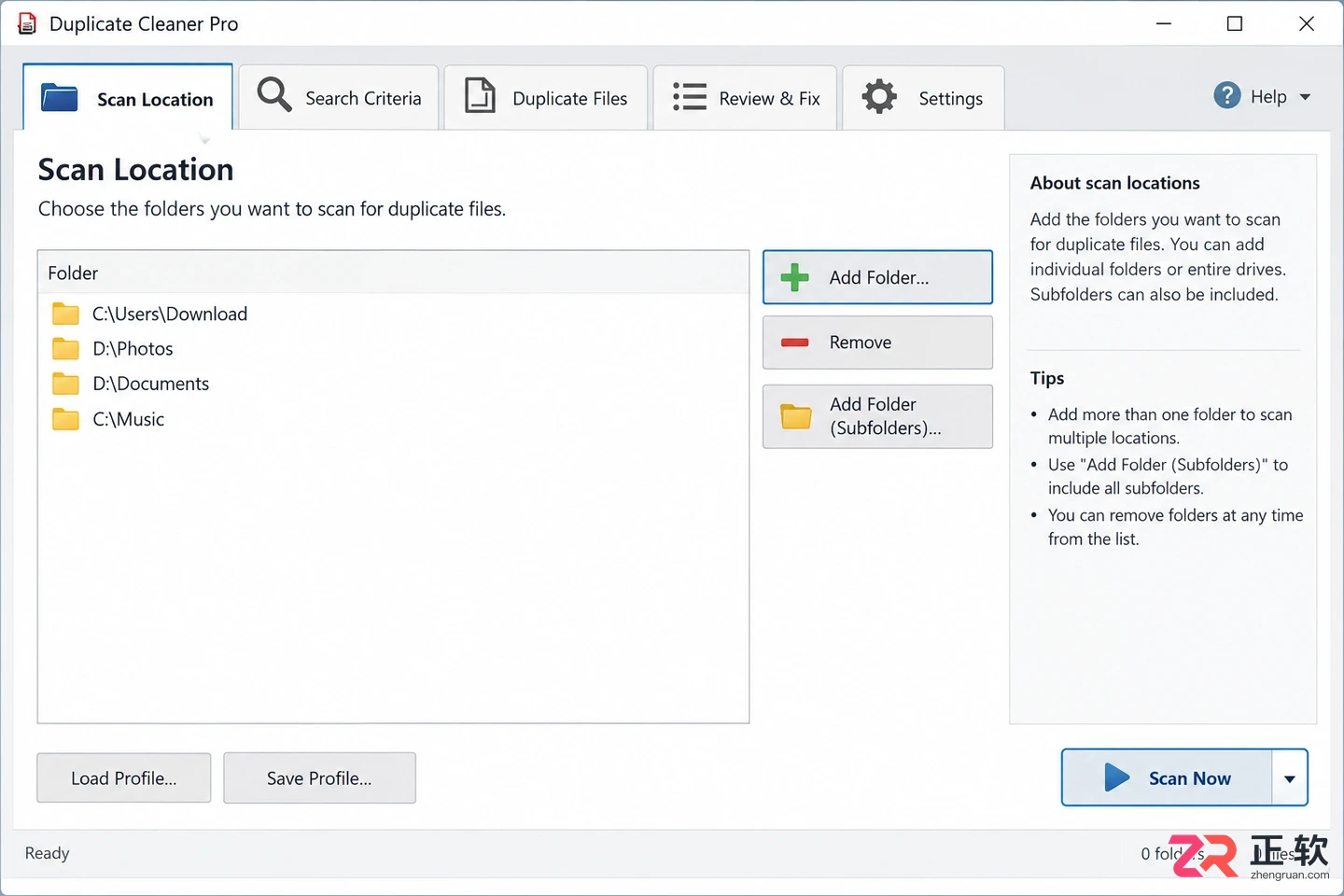Viewport: 1344px width, 896px height.
Task: Click the green plus icon on Add Folder
Action: [x=794, y=277]
